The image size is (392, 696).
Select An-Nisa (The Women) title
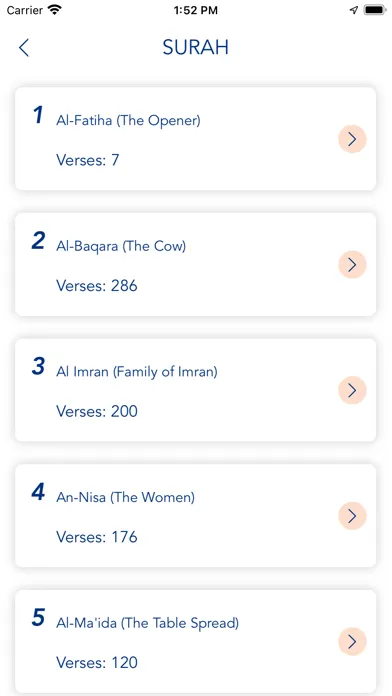125,498
